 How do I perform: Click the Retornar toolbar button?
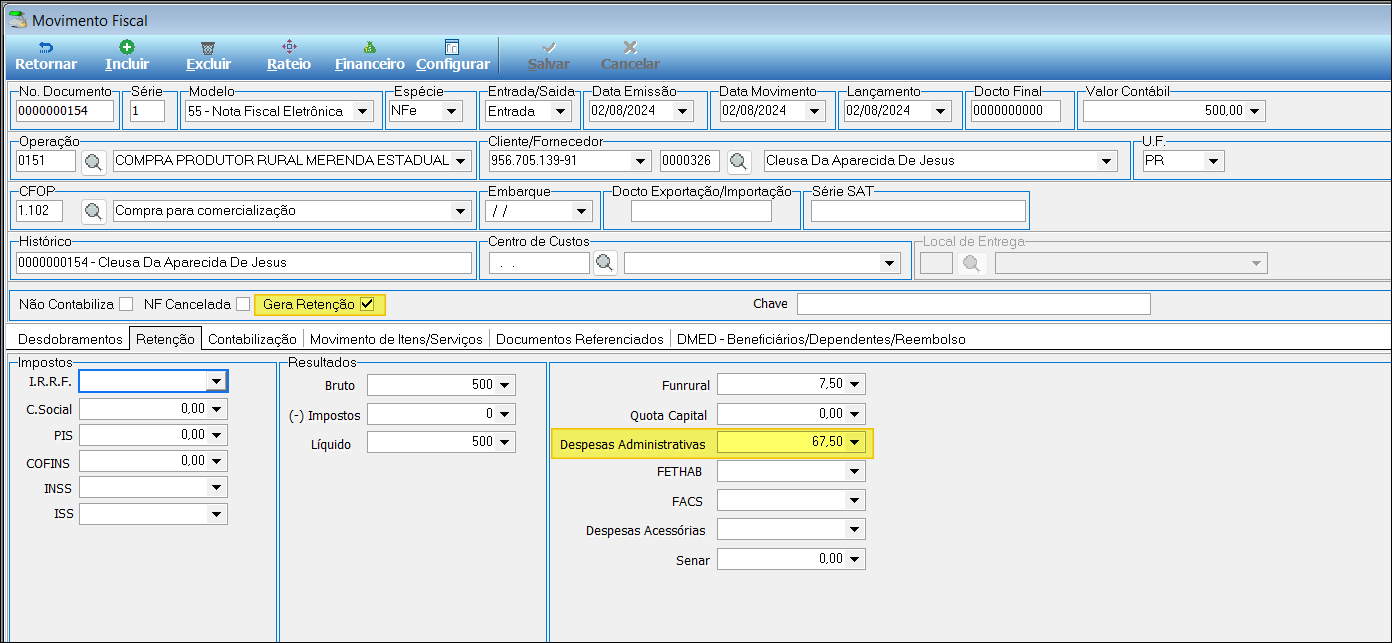point(46,56)
